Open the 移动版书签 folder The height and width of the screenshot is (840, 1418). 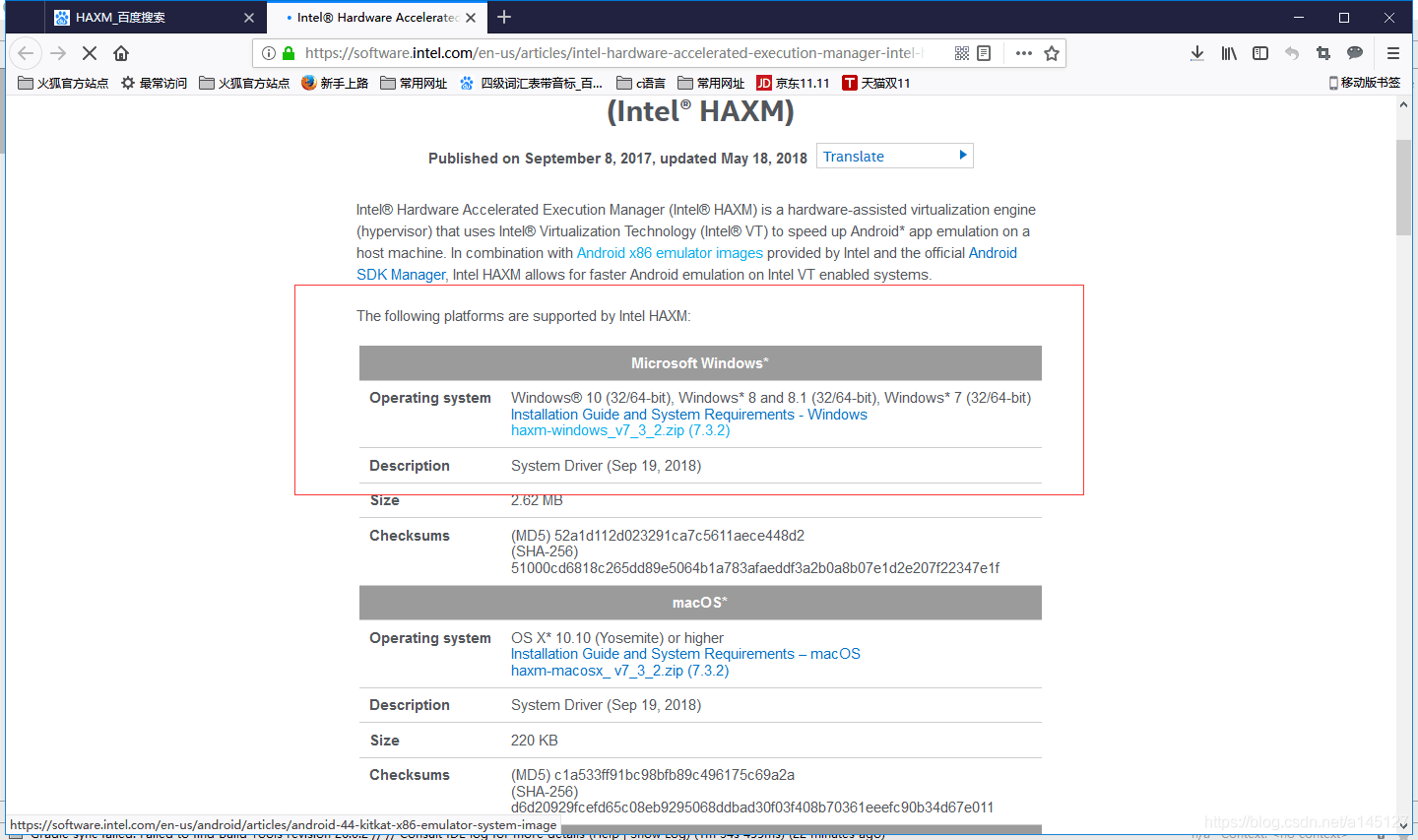point(1364,83)
